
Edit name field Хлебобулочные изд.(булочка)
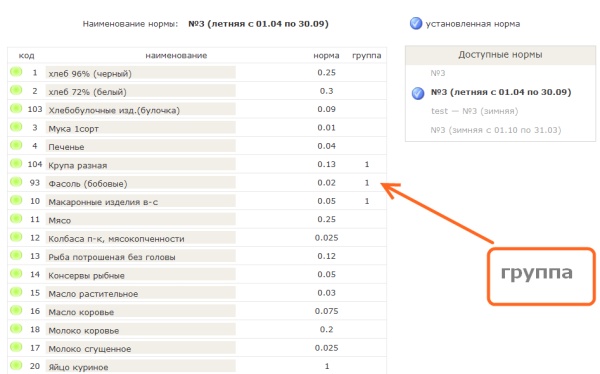coord(140,109)
